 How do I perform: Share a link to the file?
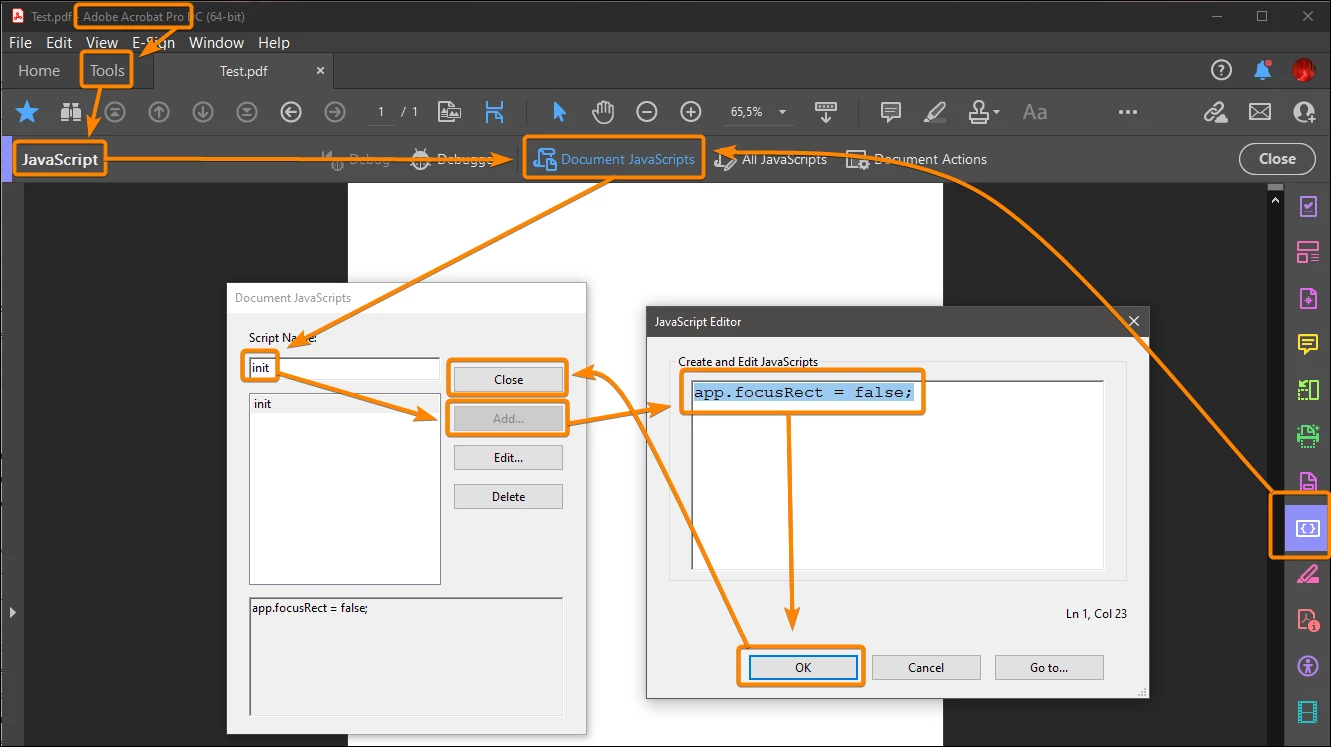click(1216, 112)
